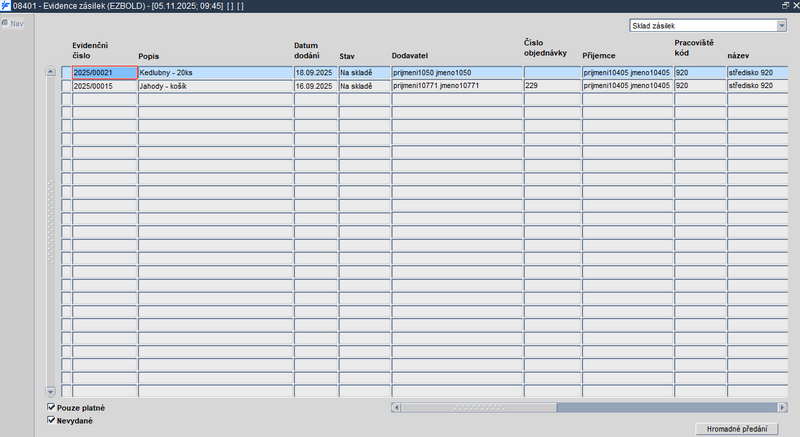800x437 pixels.
Task: Click supplier prijmeni1050 jmeno1050 cell
Action: (457, 72)
